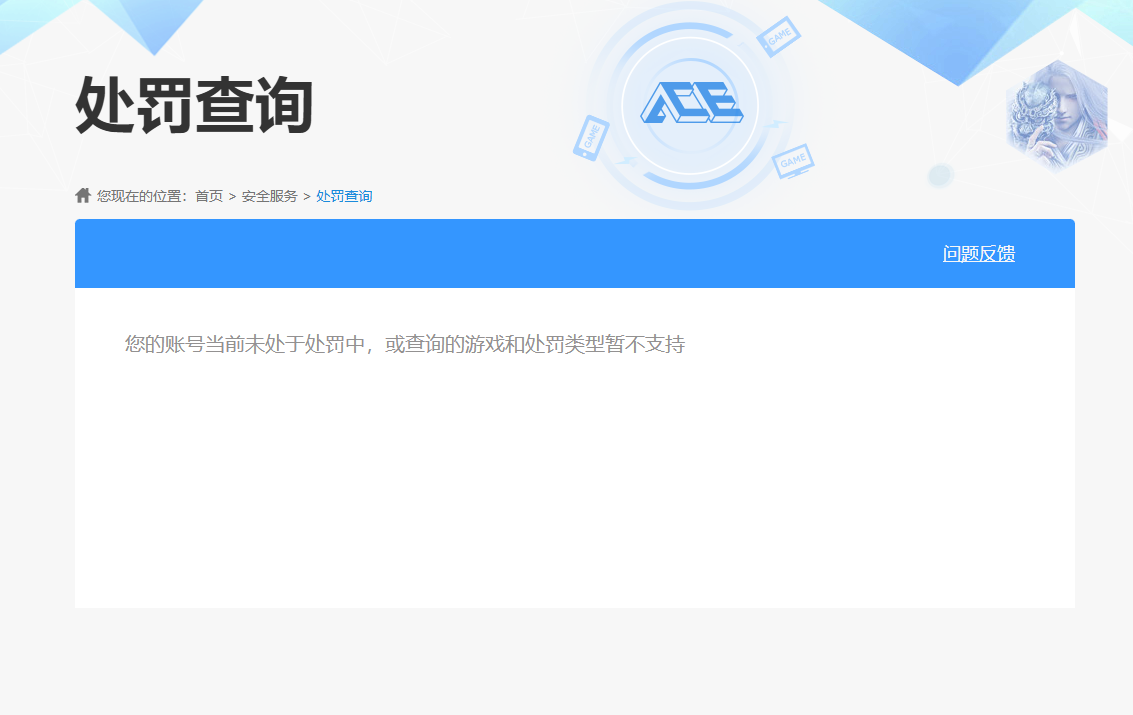Click the blue header bar of the panel

click(500, 254)
